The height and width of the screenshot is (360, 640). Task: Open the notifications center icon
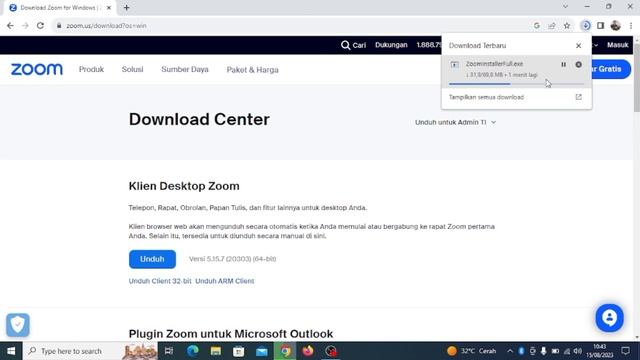click(625, 351)
